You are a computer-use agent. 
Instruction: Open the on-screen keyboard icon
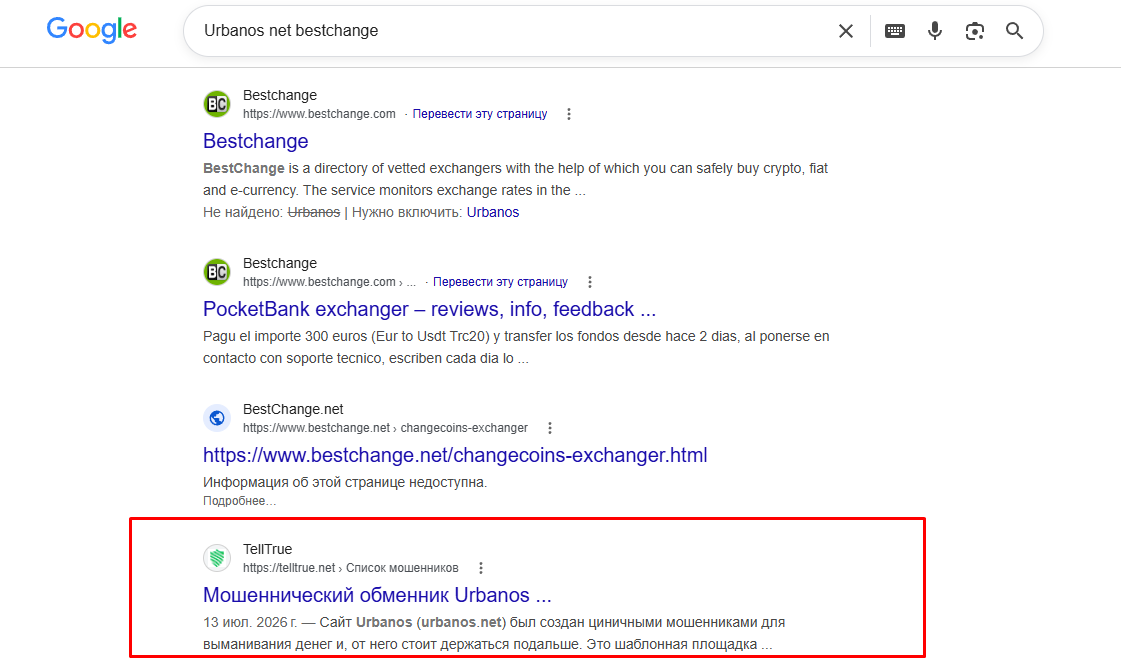[894, 31]
